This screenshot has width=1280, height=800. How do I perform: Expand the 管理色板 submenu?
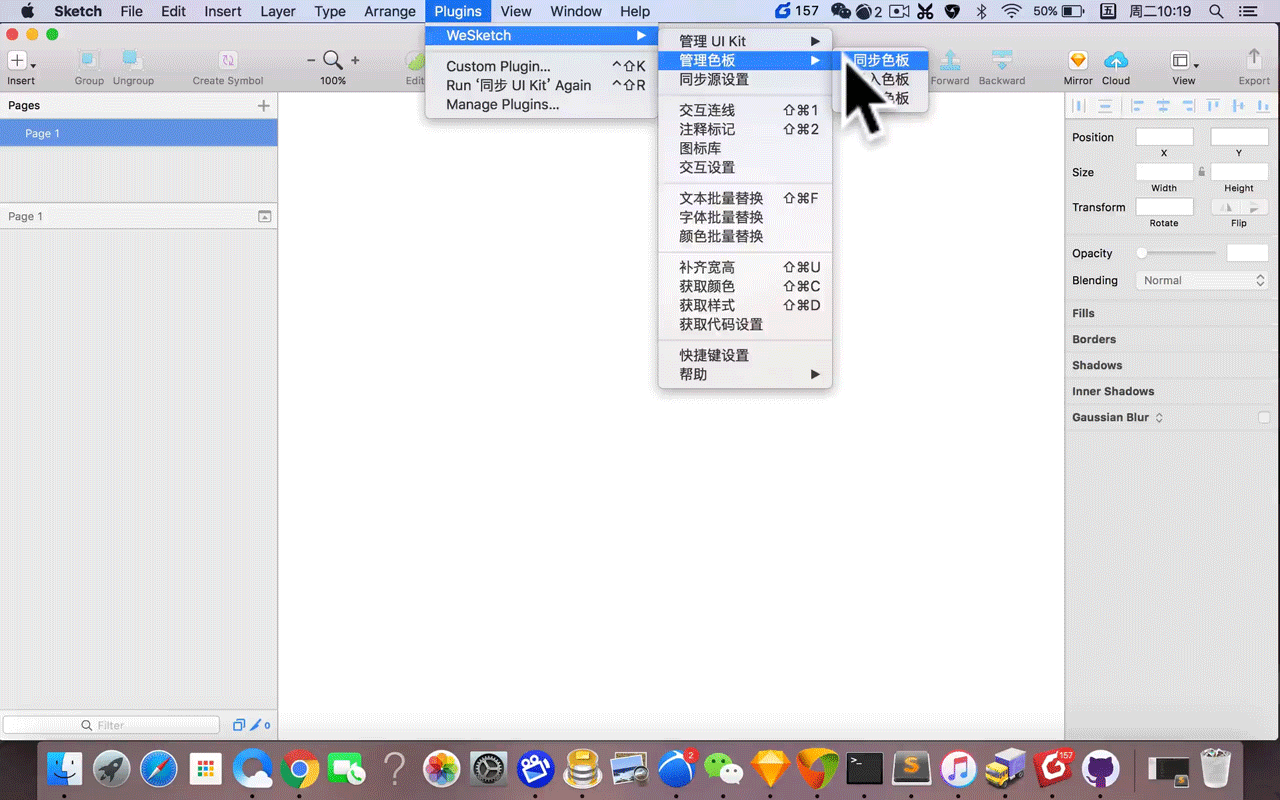coord(745,60)
